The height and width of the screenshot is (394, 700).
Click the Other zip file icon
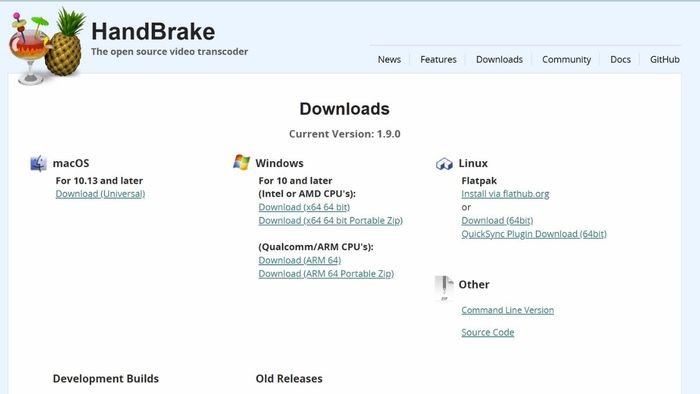click(x=444, y=288)
